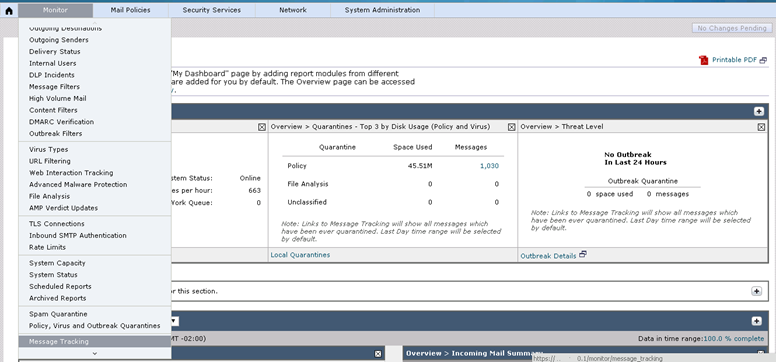
Task: Click the 1,030 Policy messages link
Action: tap(489, 166)
